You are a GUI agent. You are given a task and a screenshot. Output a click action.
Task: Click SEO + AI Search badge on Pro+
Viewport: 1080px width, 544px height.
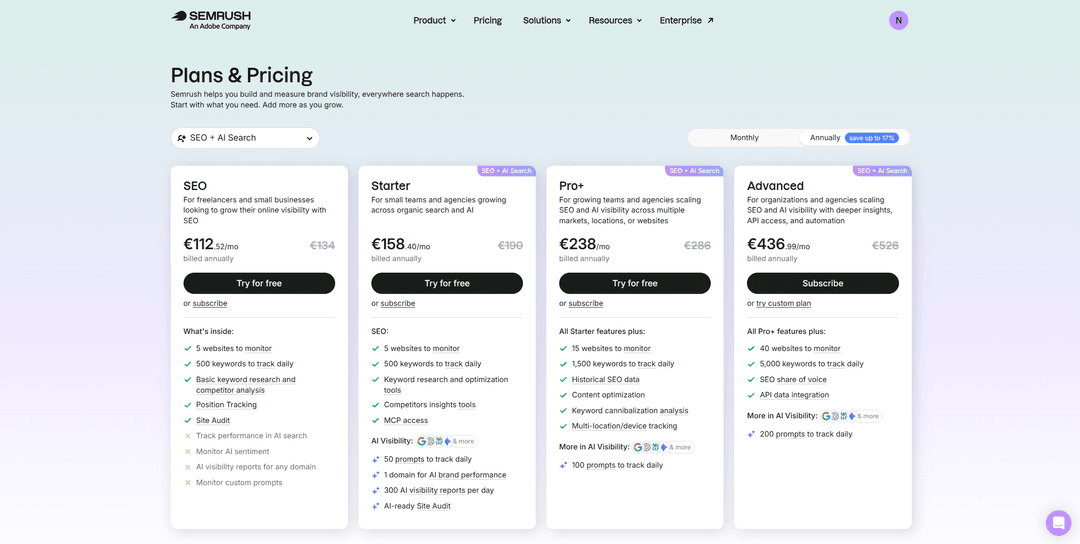pos(694,171)
